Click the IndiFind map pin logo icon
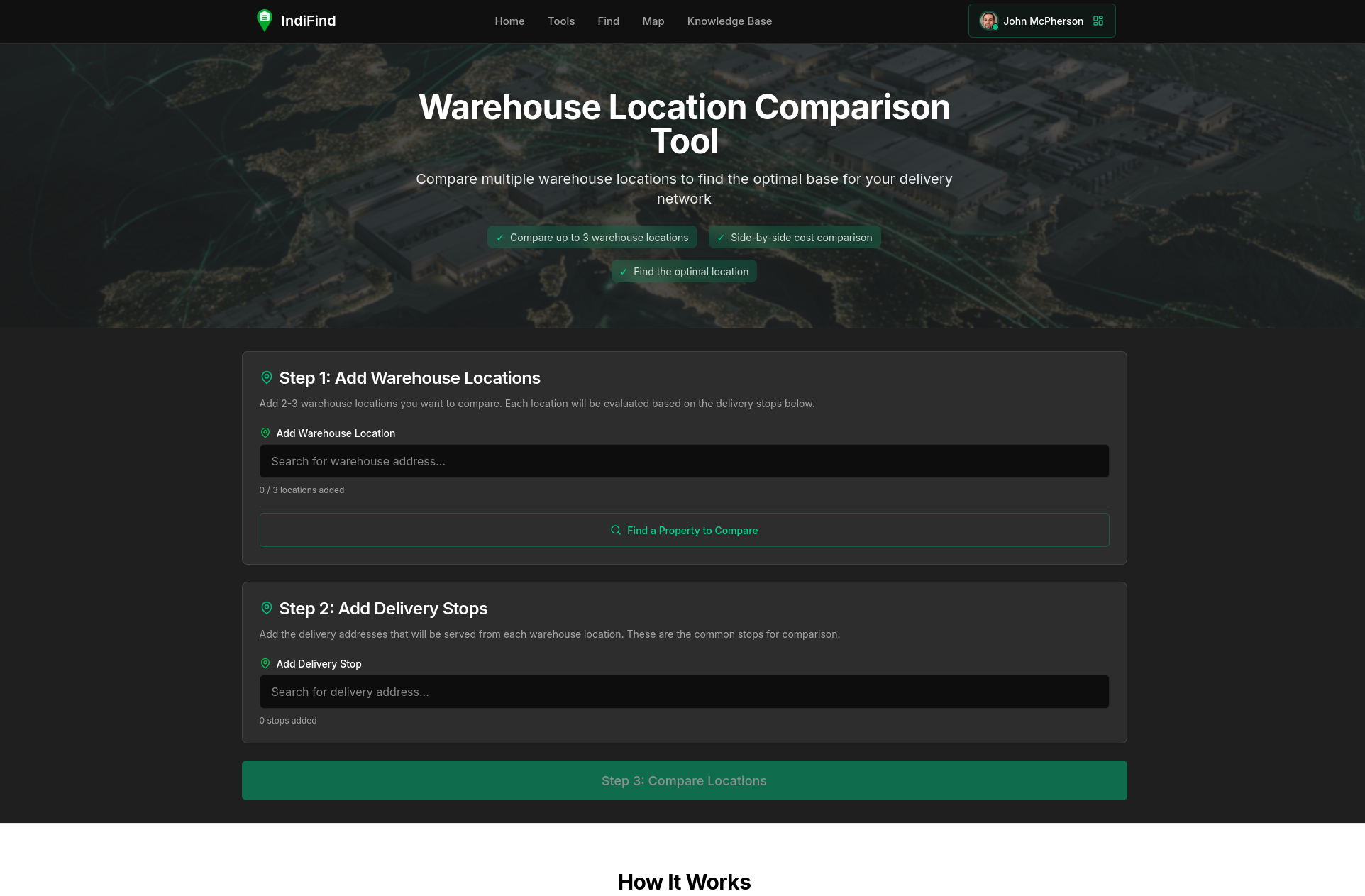The height and width of the screenshot is (896, 1365). pos(264,21)
